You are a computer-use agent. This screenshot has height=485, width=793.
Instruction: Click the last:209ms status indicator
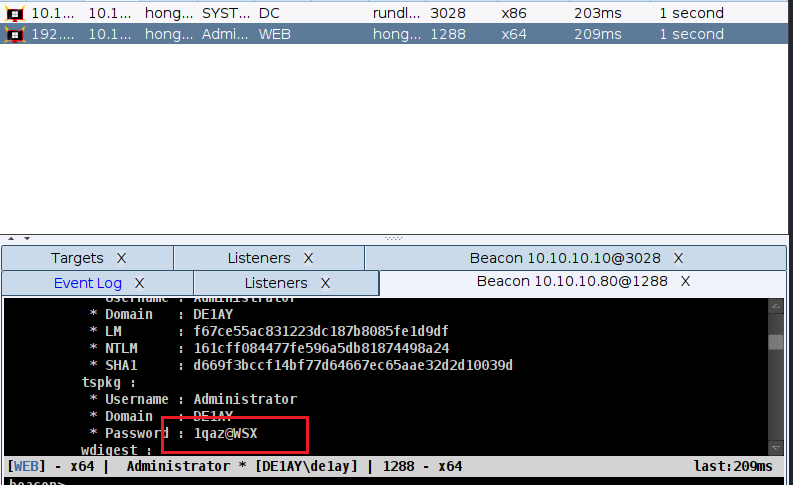pyautogui.click(x=733, y=466)
